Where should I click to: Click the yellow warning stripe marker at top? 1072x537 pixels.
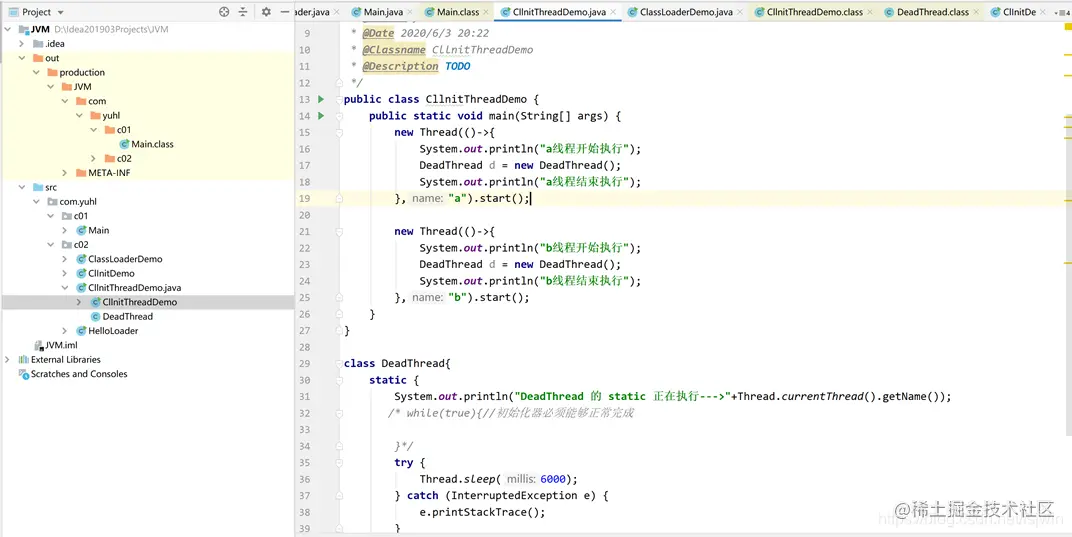[x=1067, y=25]
